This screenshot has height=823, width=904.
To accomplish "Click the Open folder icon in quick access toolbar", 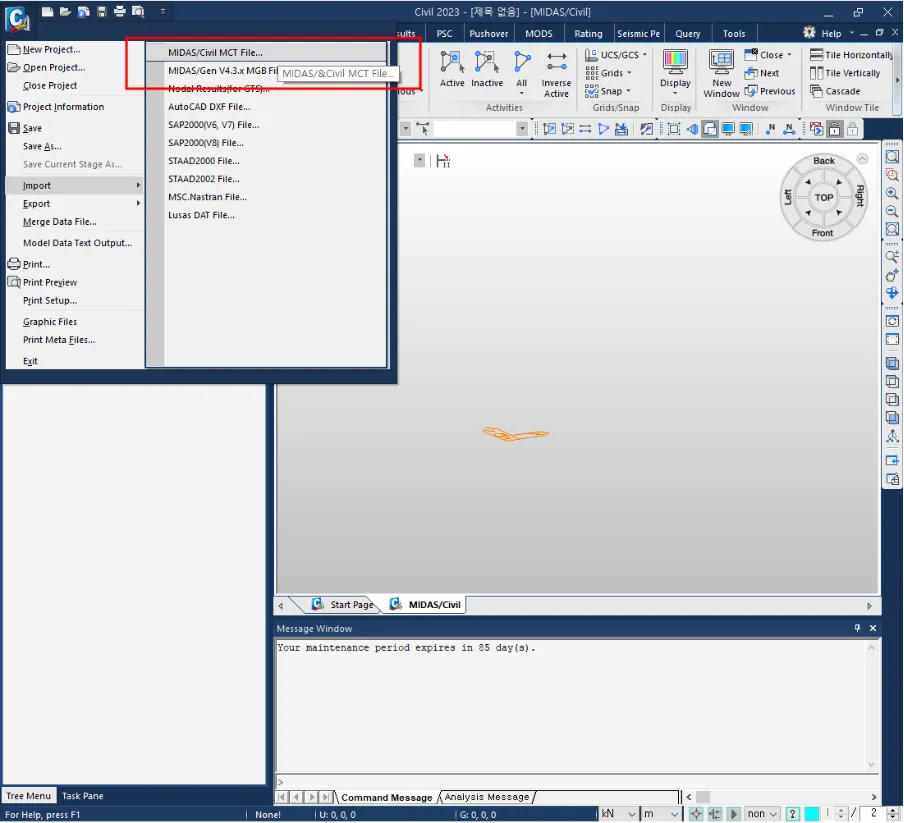I will tap(65, 12).
